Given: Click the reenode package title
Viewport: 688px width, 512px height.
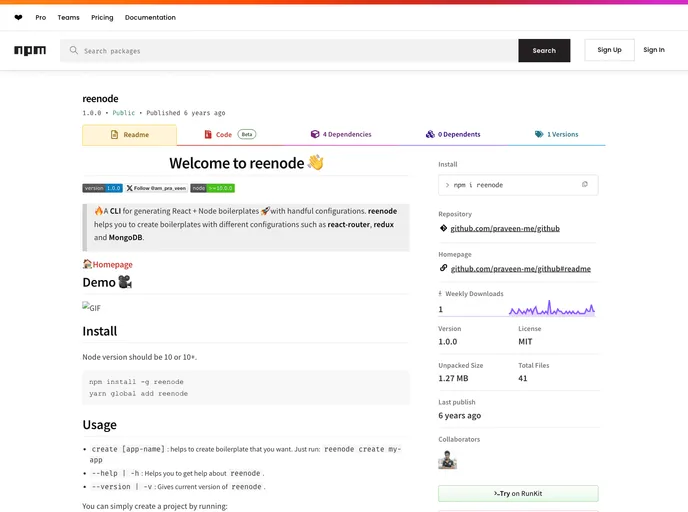Looking at the screenshot, I should tap(100, 99).
